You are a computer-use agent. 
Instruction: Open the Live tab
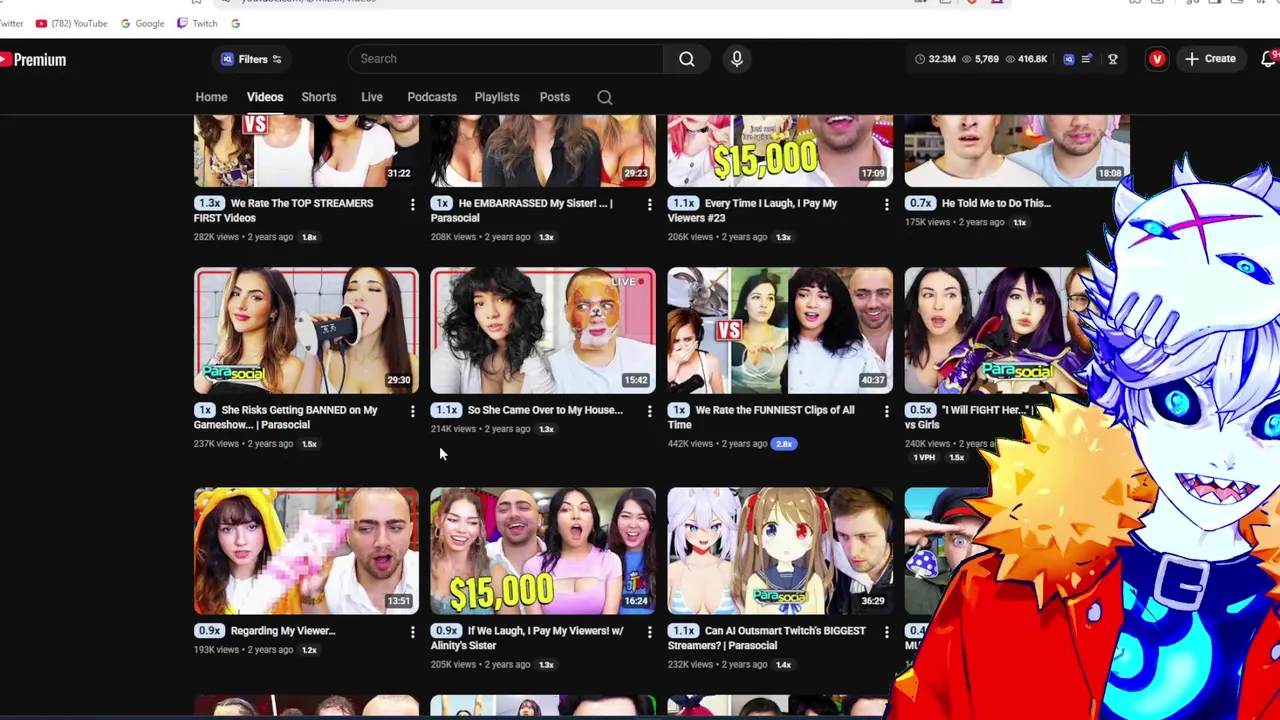(x=372, y=97)
